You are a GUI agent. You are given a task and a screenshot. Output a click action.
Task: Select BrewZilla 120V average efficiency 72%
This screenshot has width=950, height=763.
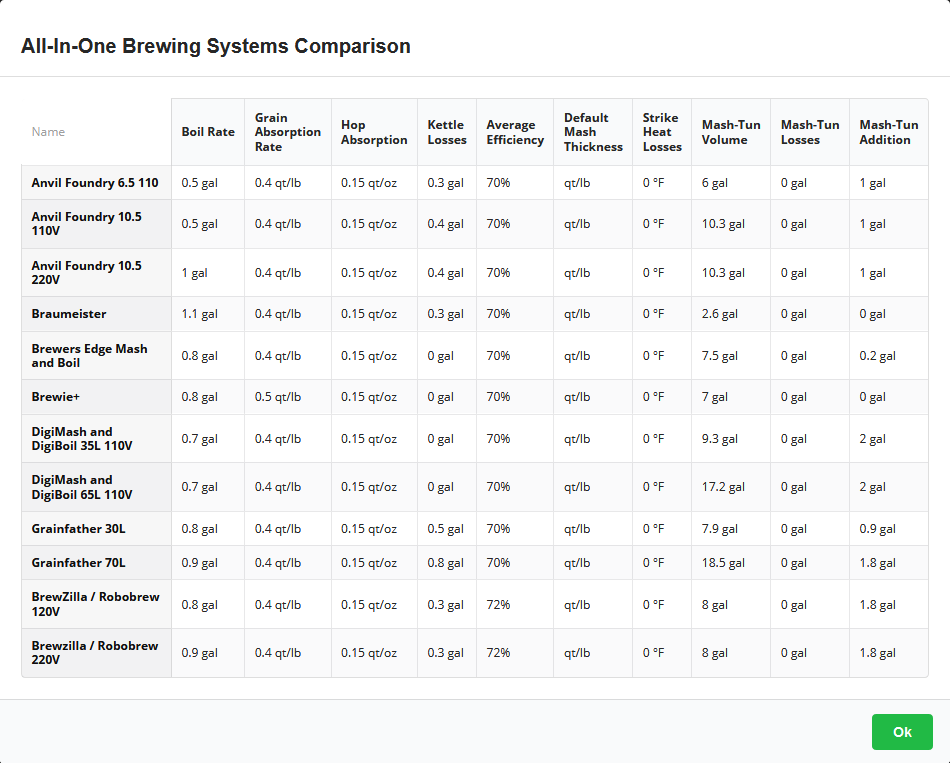(x=498, y=604)
